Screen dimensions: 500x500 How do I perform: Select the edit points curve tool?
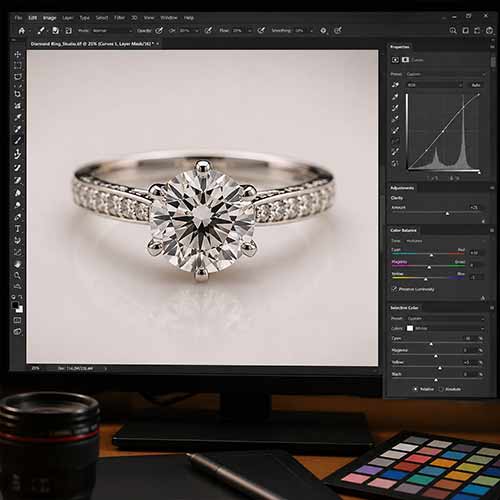pyautogui.click(x=395, y=130)
